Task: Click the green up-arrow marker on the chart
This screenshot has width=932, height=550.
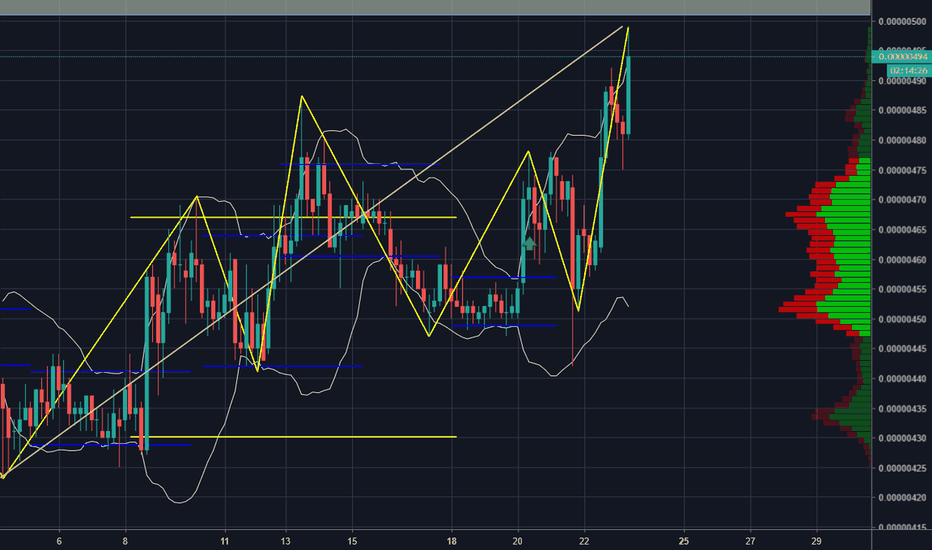Action: point(529,243)
